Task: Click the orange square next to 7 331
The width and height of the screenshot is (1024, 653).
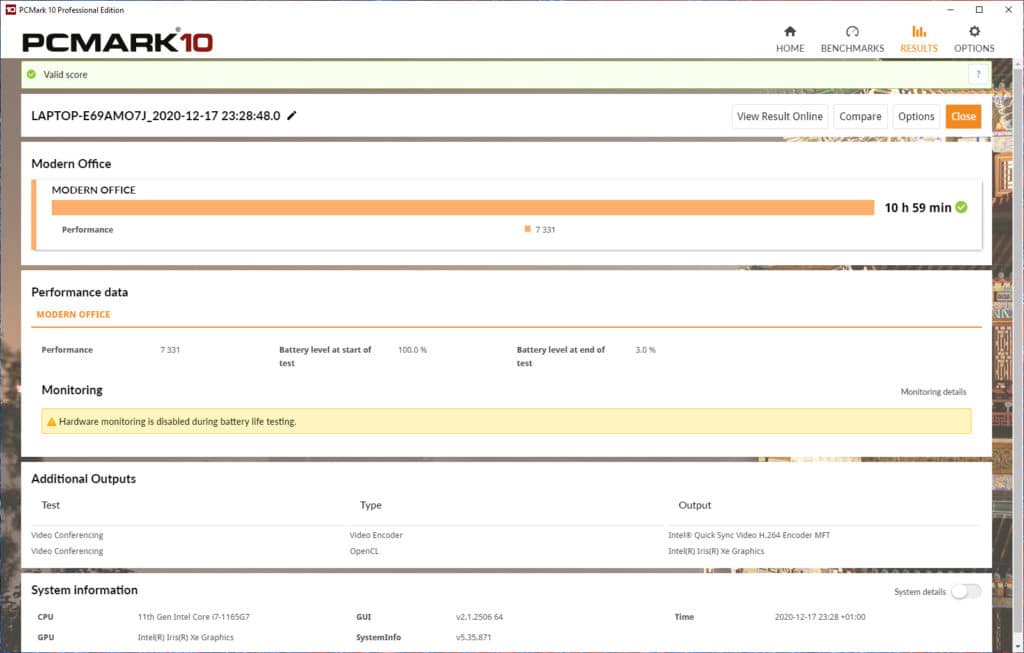Action: coord(527,229)
